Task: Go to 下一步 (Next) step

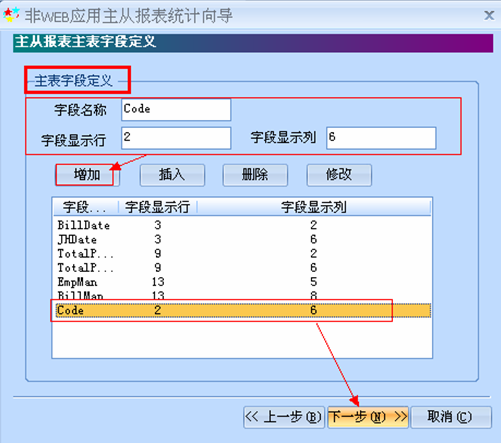Action: point(368,417)
